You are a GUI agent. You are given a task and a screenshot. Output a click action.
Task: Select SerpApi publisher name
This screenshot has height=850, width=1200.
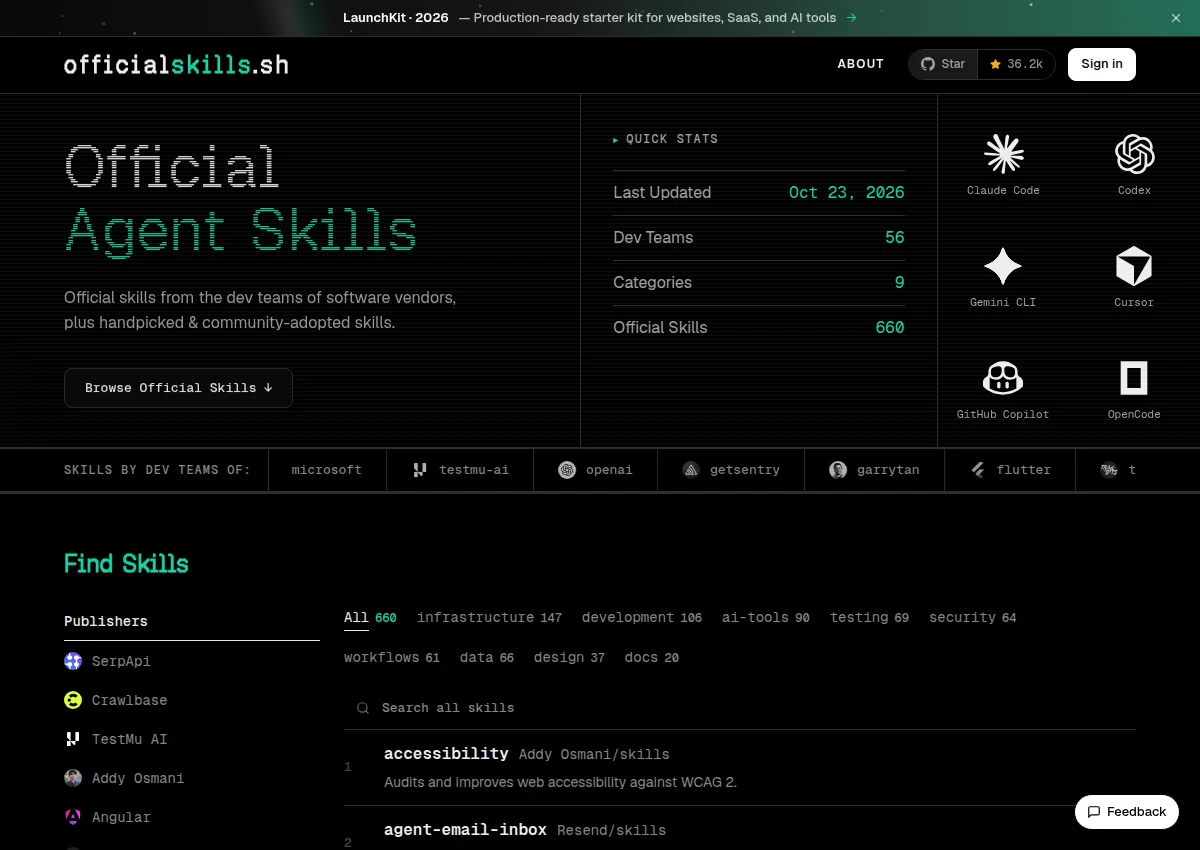pyautogui.click(x=121, y=661)
